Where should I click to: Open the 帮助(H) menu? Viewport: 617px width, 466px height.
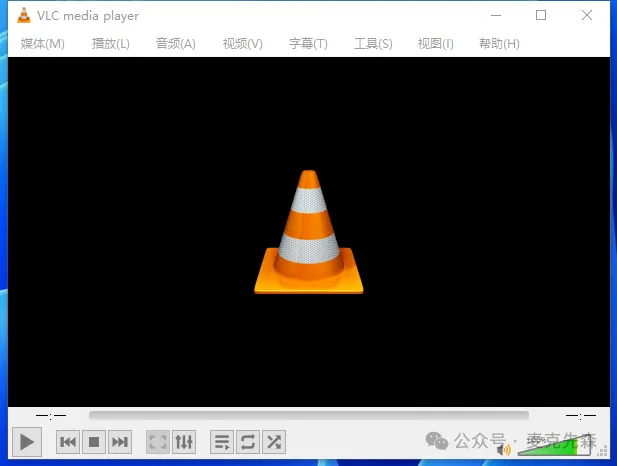pos(499,43)
